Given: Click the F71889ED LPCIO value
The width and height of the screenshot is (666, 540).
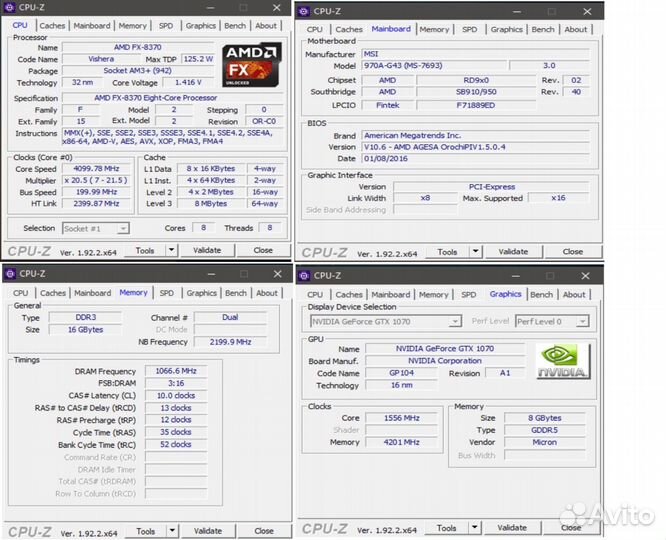Looking at the screenshot, I should click(x=476, y=105).
